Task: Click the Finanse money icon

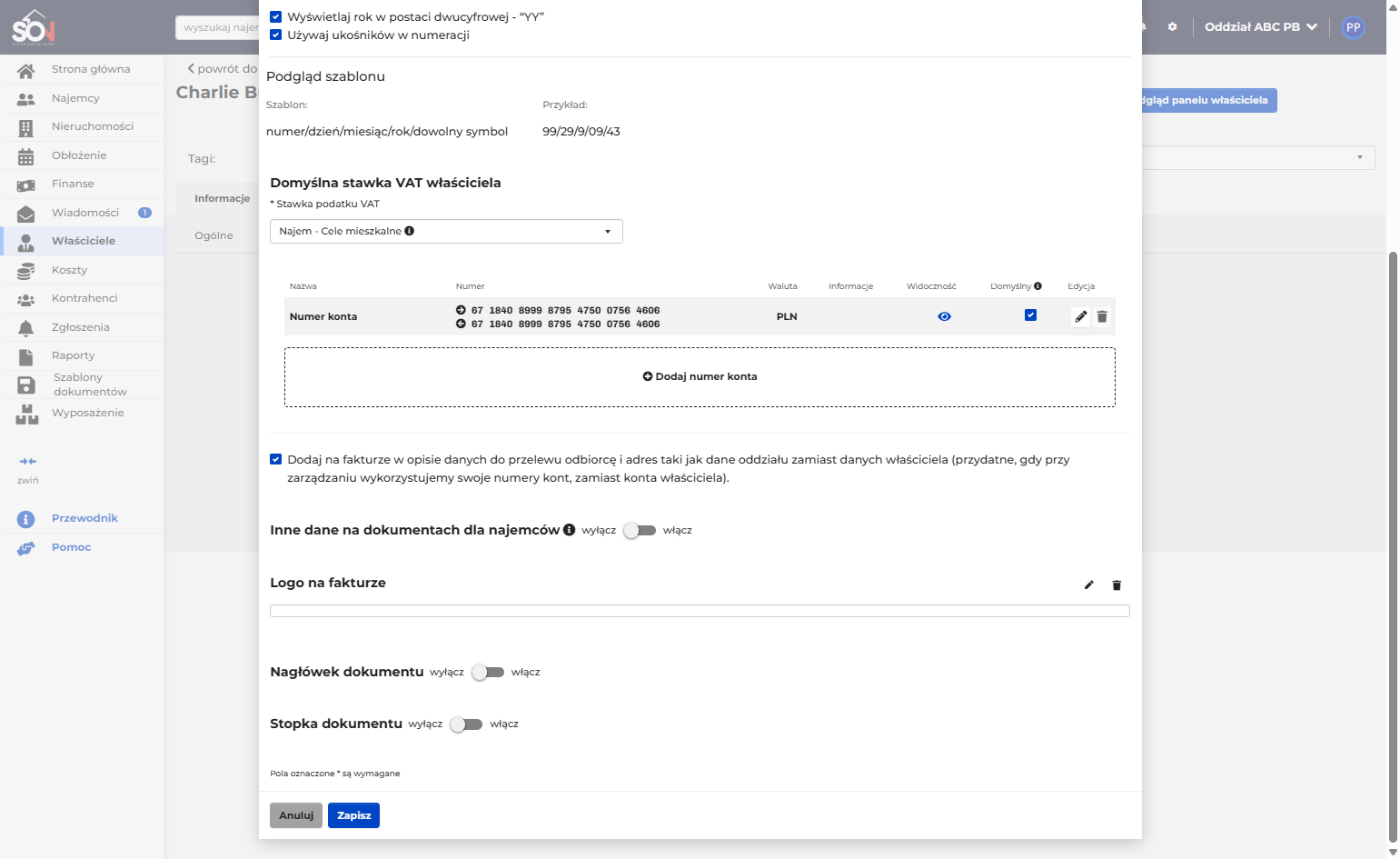Action: [25, 185]
